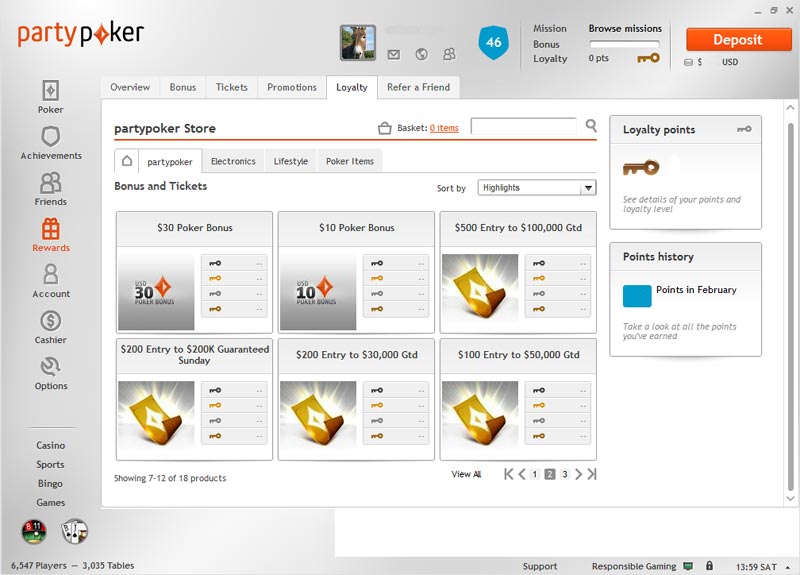Go to first page of products

[x=508, y=474]
